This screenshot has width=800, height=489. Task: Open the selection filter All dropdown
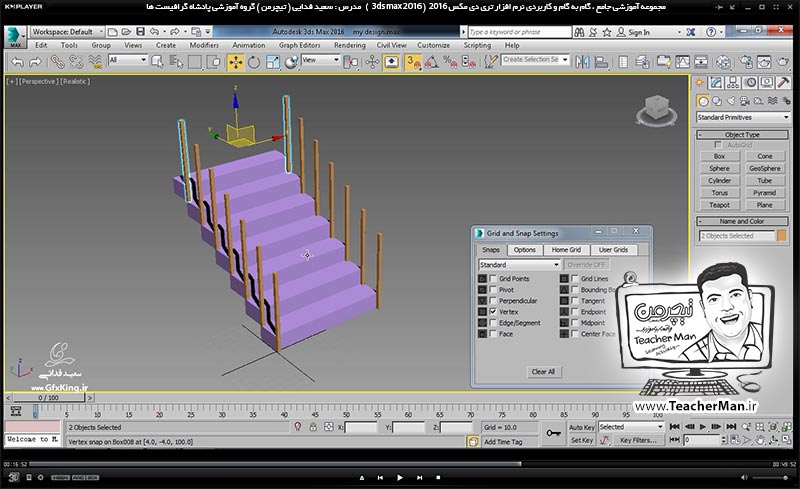coord(128,60)
